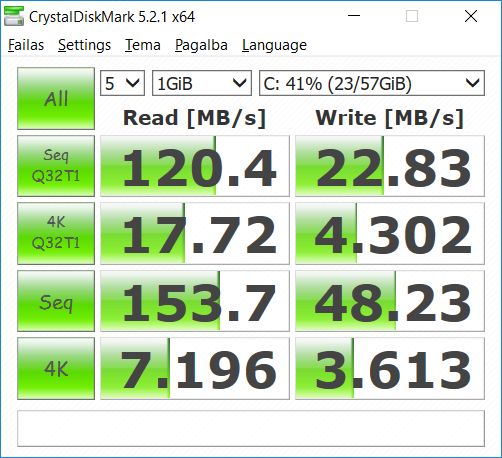The width and height of the screenshot is (502, 458).
Task: Minimize the CrystalDiskMark window
Action: click(354, 16)
